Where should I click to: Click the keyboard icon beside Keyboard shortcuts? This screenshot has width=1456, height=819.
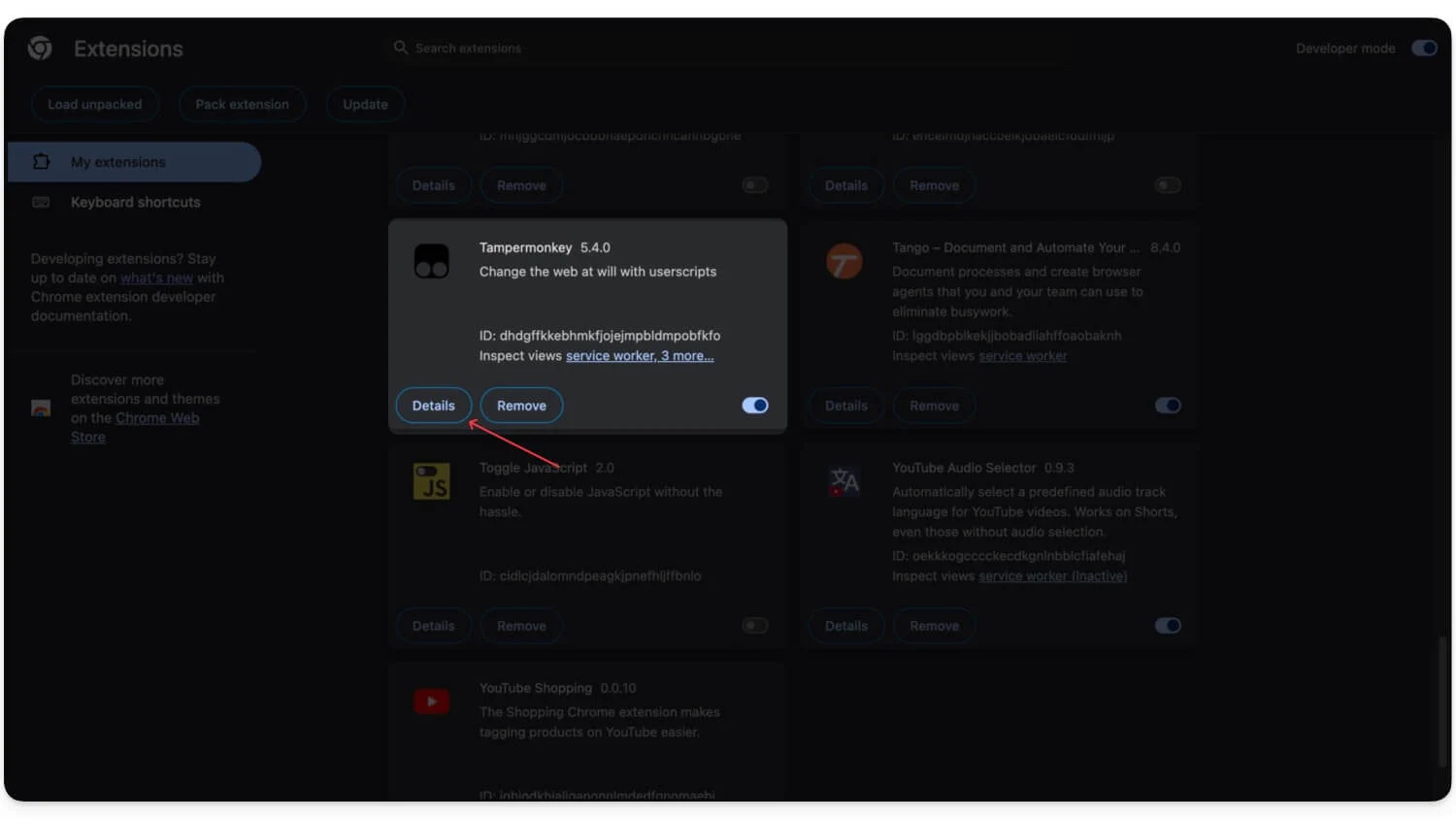pyautogui.click(x=42, y=202)
